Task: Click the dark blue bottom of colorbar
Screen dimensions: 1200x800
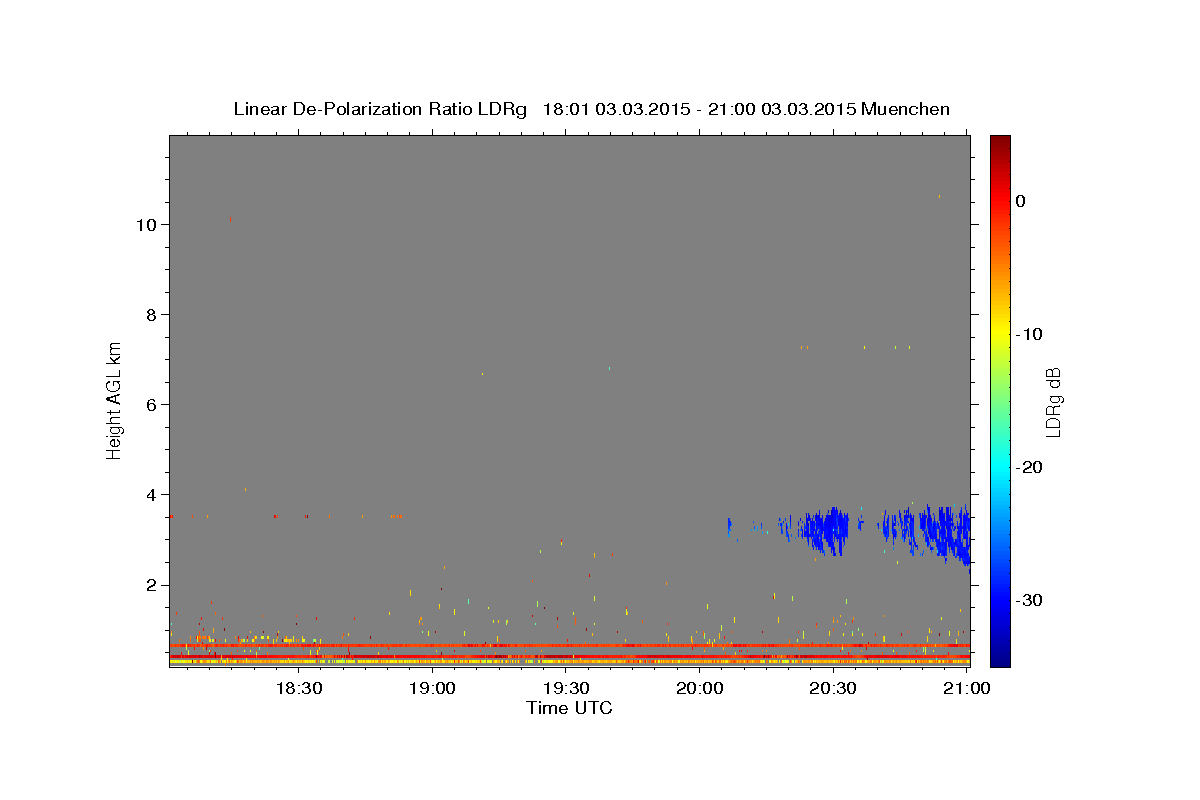Action: (x=1000, y=655)
